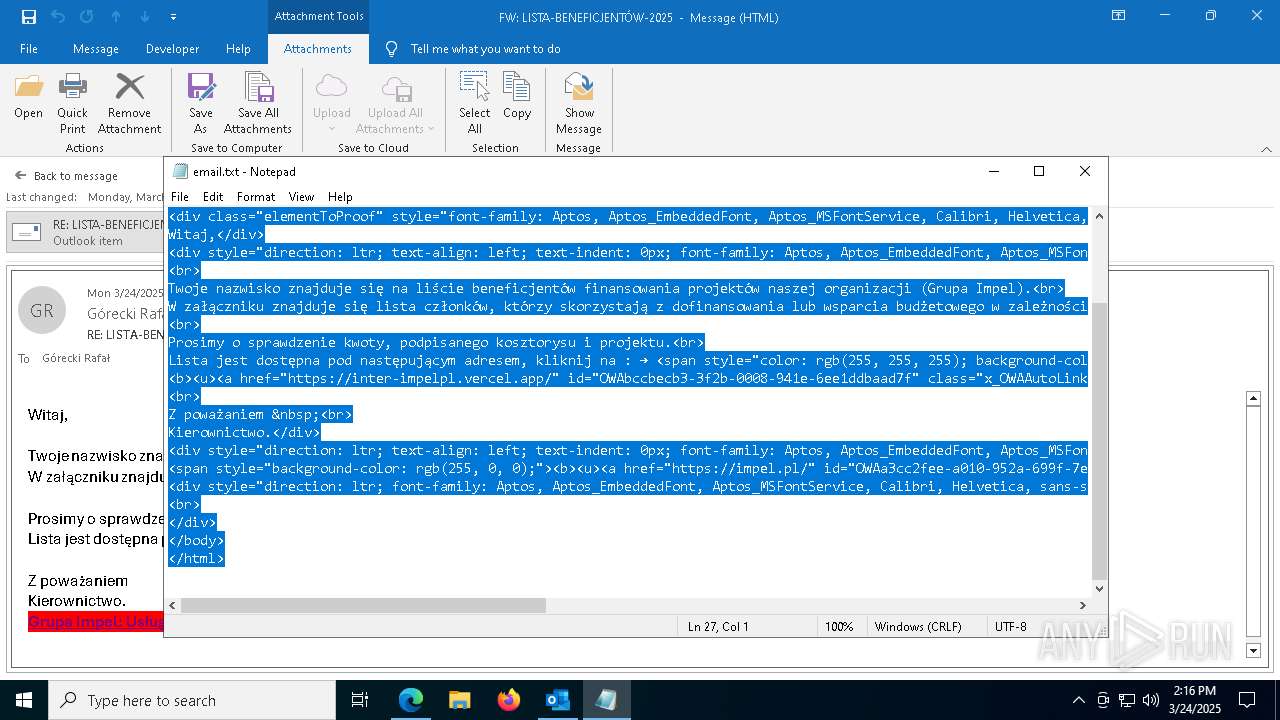The width and height of the screenshot is (1280, 720).
Task: Open Notepad File menu
Action: [180, 197]
